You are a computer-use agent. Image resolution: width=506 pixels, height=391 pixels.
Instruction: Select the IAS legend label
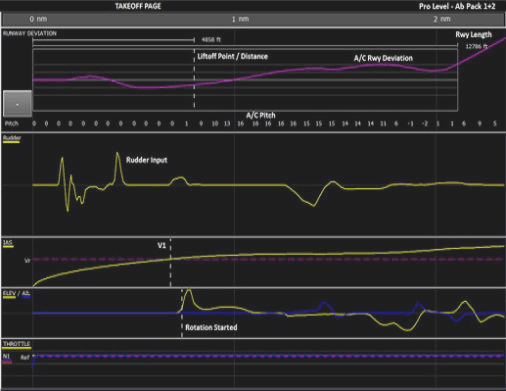tap(8, 242)
